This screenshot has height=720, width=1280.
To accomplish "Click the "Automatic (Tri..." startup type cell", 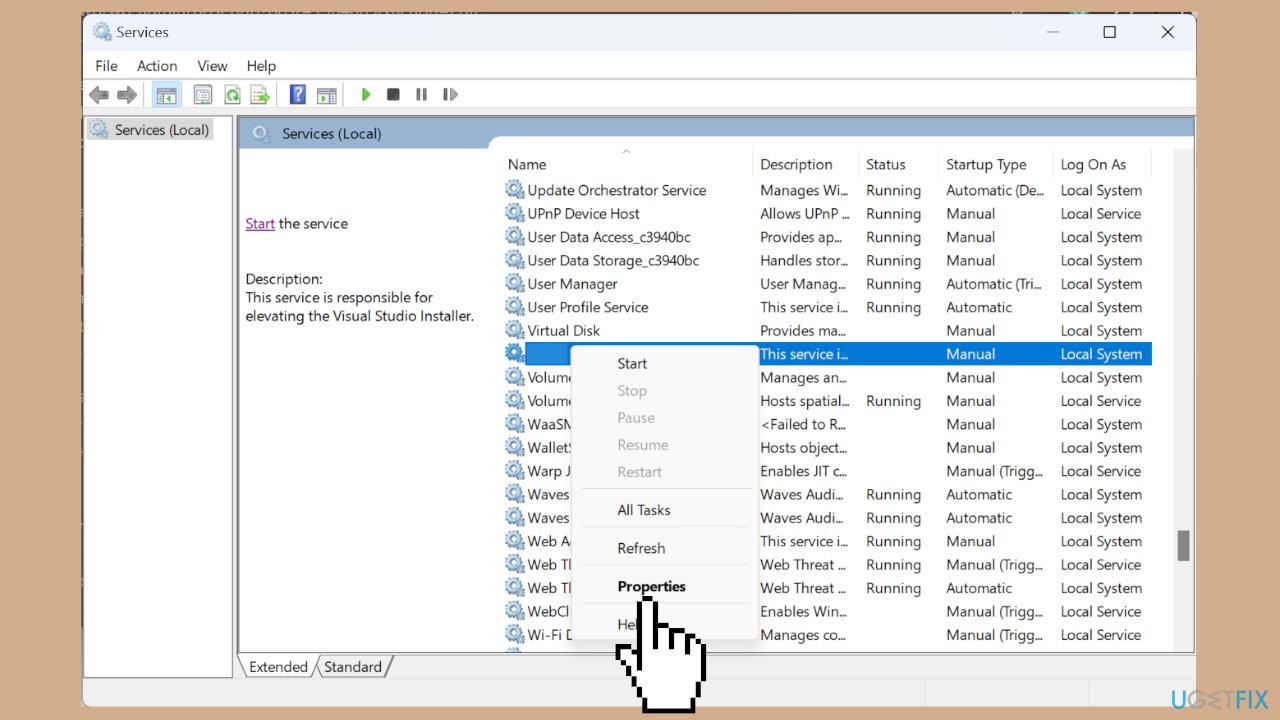I will (x=995, y=284).
